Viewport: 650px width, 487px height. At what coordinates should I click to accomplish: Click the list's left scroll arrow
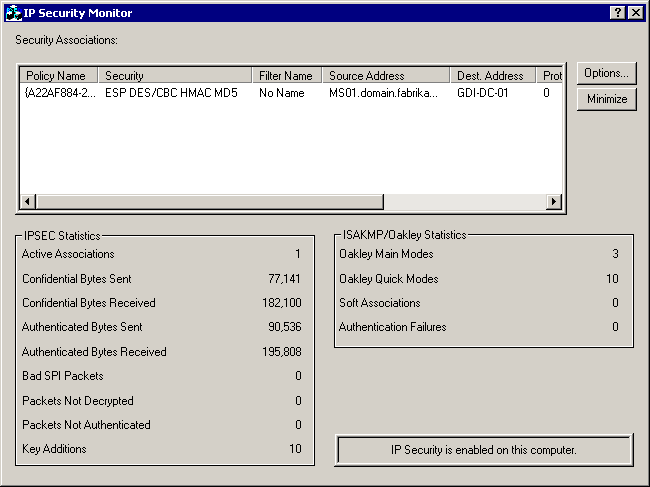(x=28, y=202)
